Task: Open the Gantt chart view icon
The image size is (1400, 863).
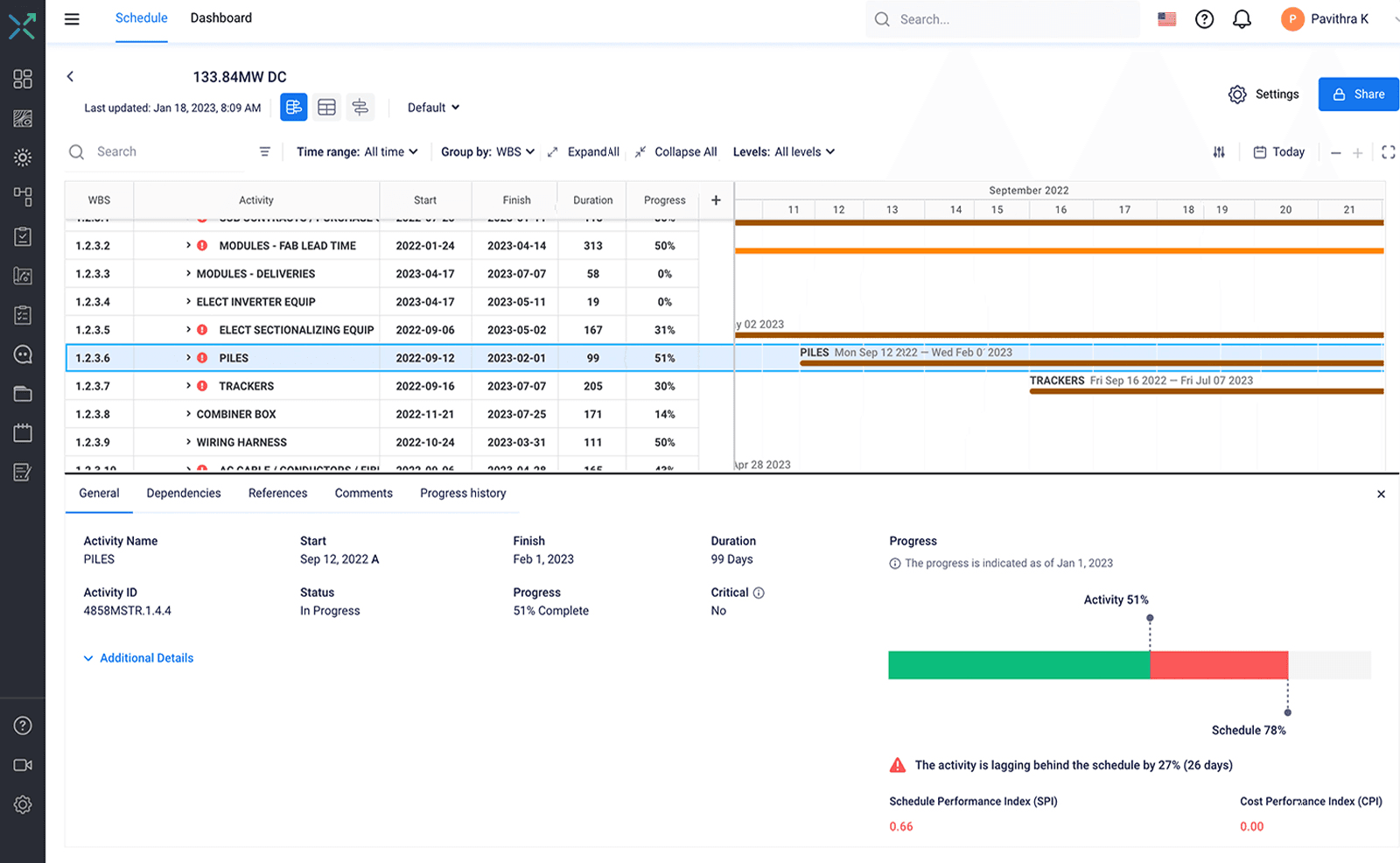Action: click(293, 107)
